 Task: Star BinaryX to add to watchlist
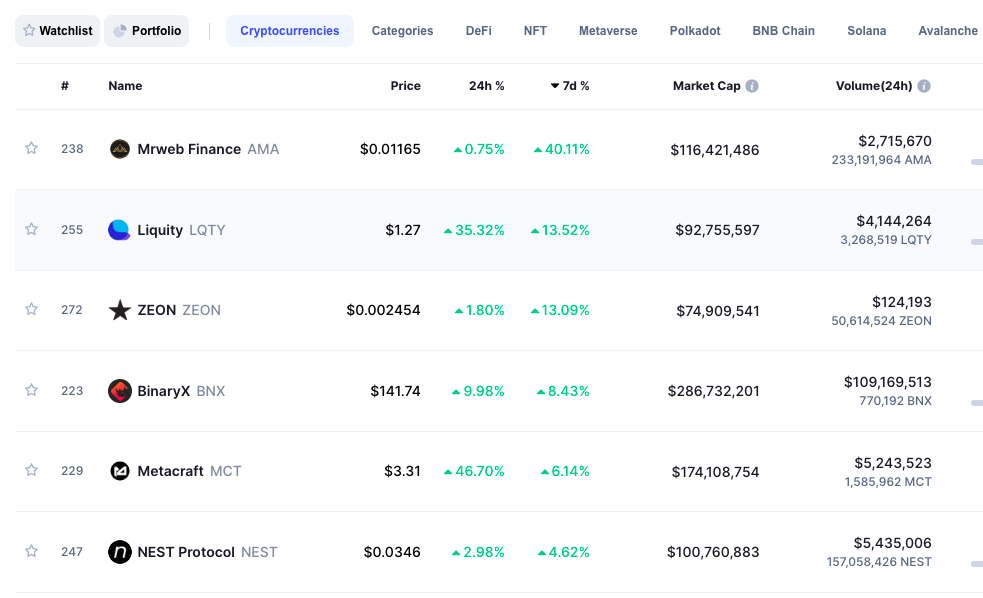tap(31, 390)
